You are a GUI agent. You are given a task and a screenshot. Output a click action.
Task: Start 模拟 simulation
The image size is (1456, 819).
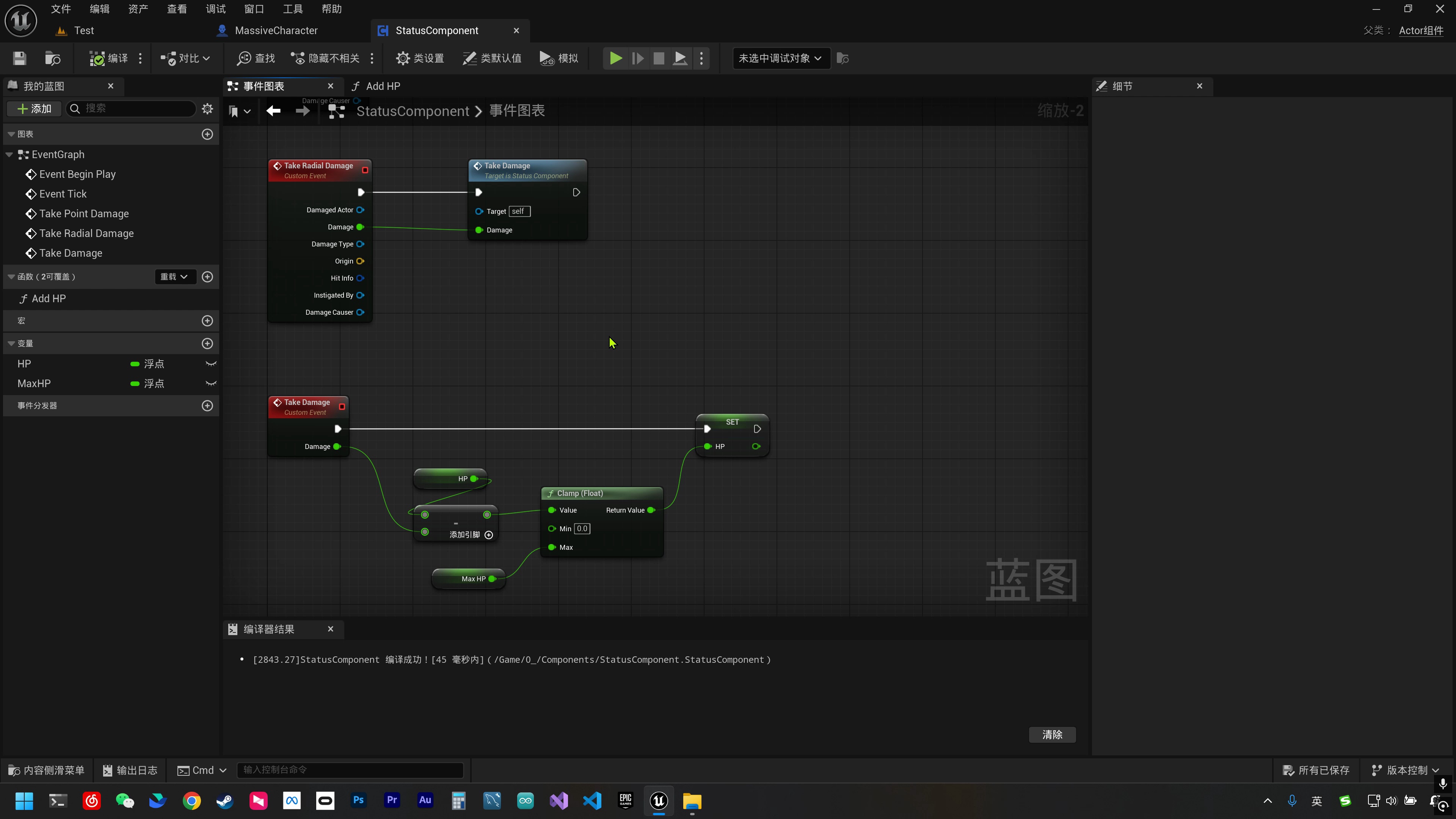click(559, 58)
